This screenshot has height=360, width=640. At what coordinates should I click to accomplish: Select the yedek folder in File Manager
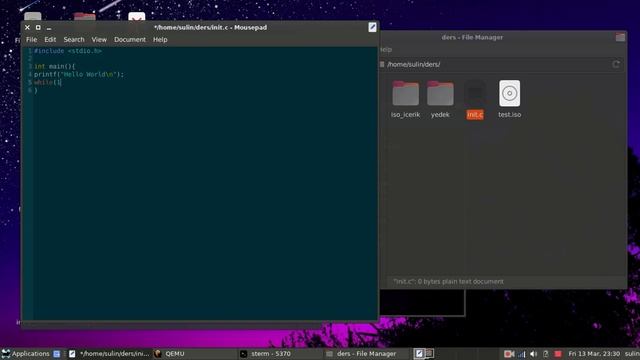[440, 99]
